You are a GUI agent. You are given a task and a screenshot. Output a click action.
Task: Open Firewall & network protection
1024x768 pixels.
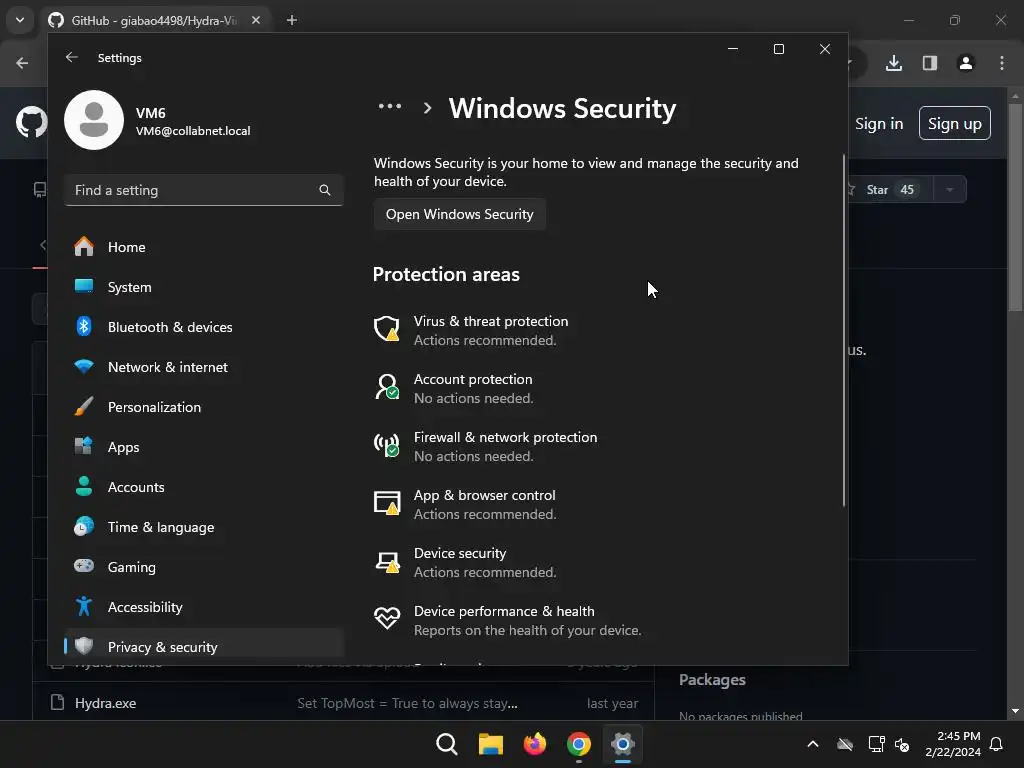click(x=485, y=447)
